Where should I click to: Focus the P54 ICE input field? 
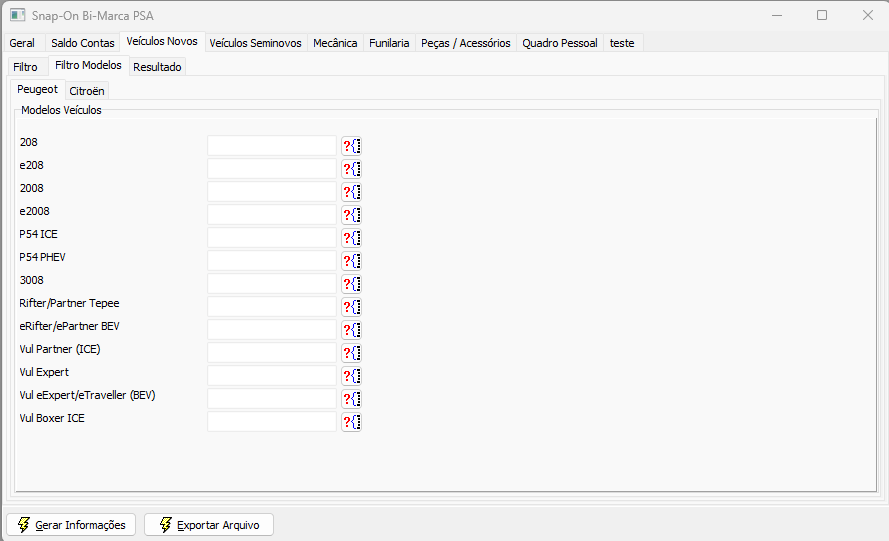pos(272,238)
